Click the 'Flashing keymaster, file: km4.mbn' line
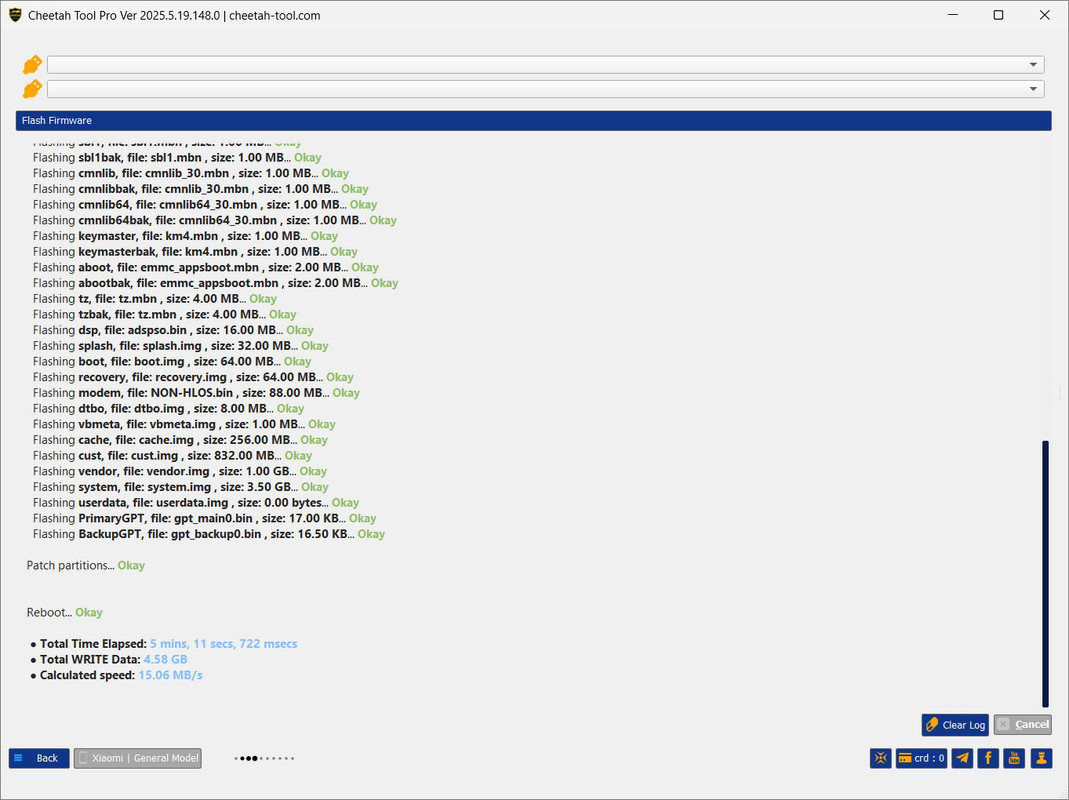Image resolution: width=1069 pixels, height=800 pixels. 185,236
